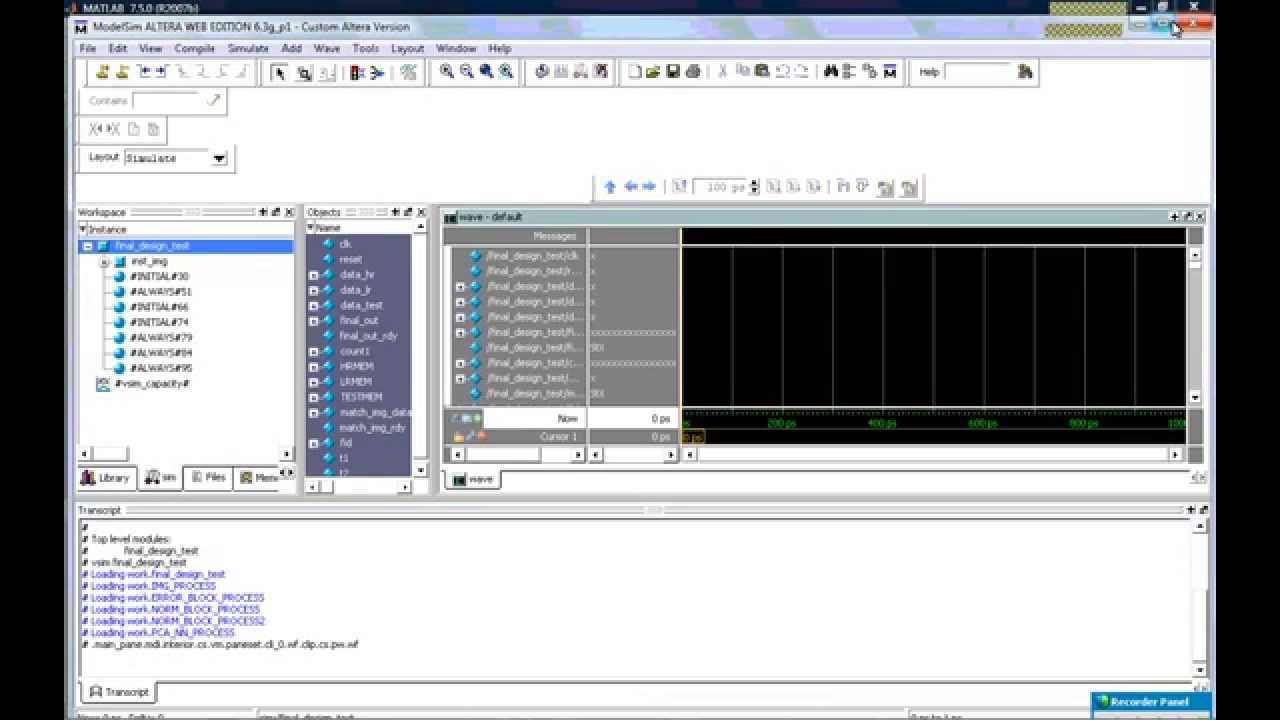This screenshot has height=720, width=1280.
Task: Open the Compile menu
Action: (195, 48)
